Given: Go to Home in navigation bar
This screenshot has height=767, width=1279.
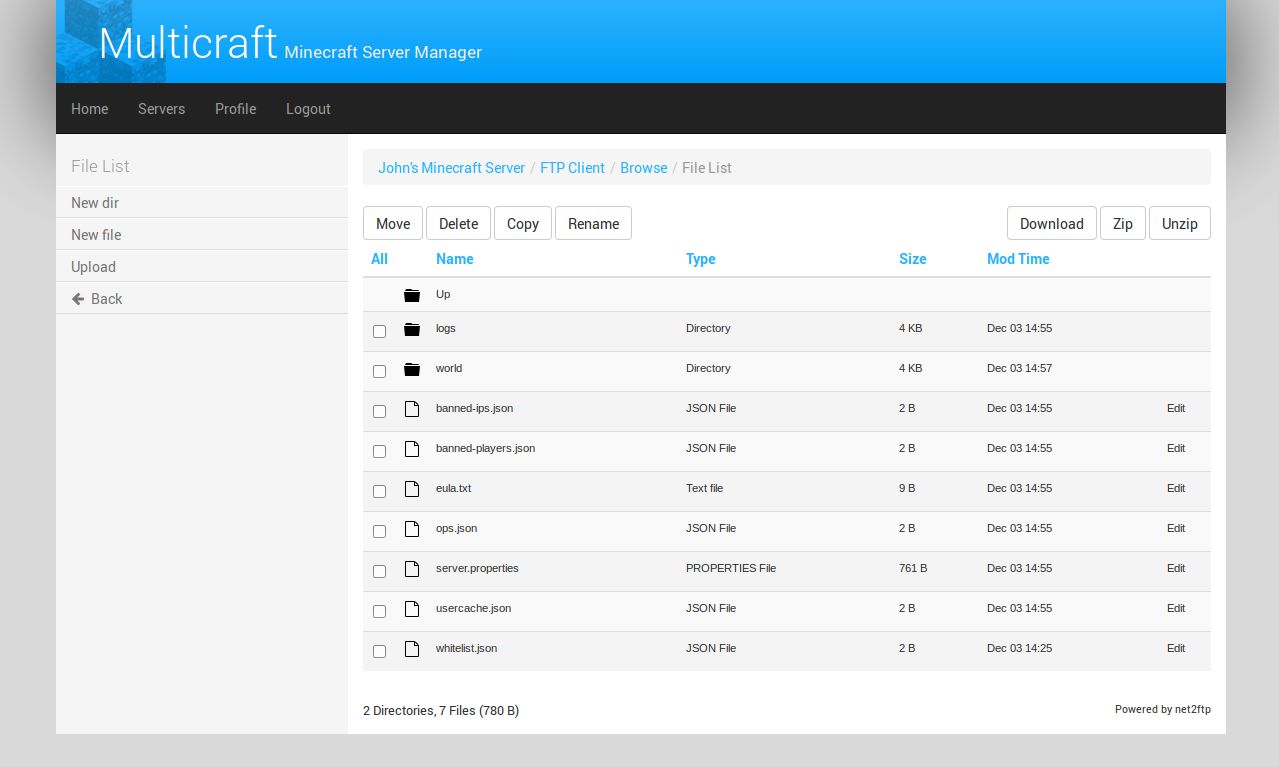Looking at the screenshot, I should [x=90, y=109].
